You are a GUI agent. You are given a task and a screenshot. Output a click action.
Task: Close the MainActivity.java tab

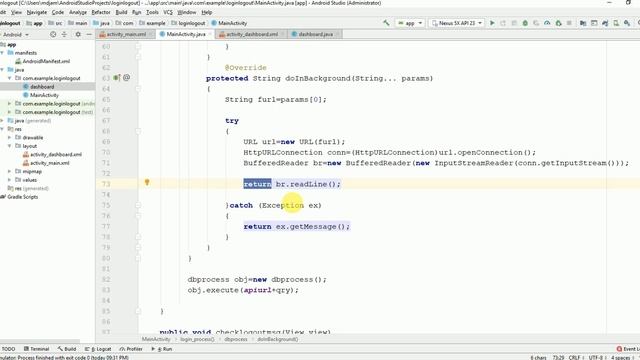coord(211,34)
